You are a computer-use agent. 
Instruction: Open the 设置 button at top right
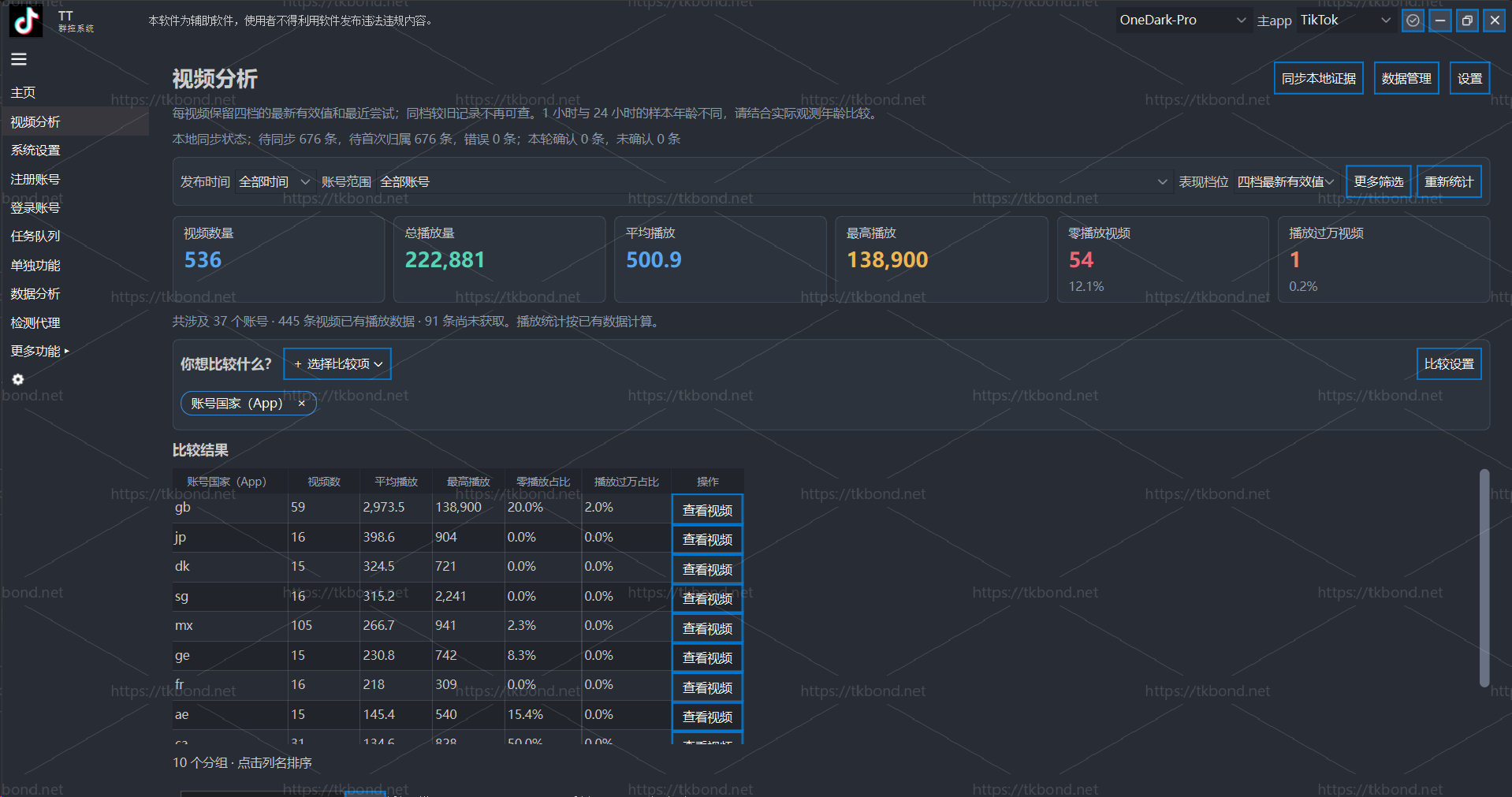point(1470,78)
